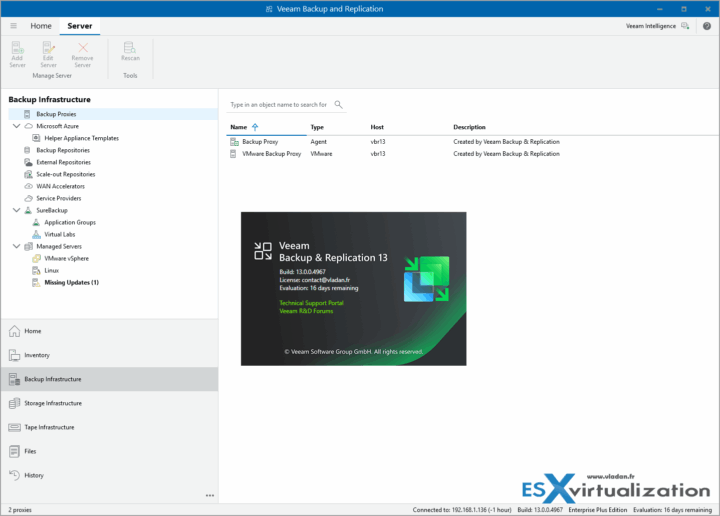Screen dimensions: 720x516
Task: Select the Server ribbon tab
Action: (x=80, y=26)
